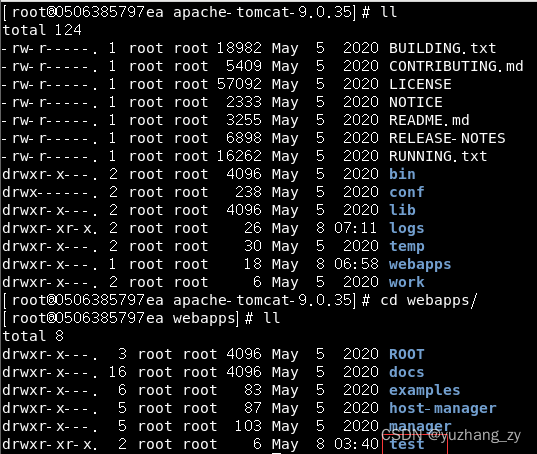Viewport: 537px width, 454px height.
Task: Click file size 2333
Action: (243, 102)
